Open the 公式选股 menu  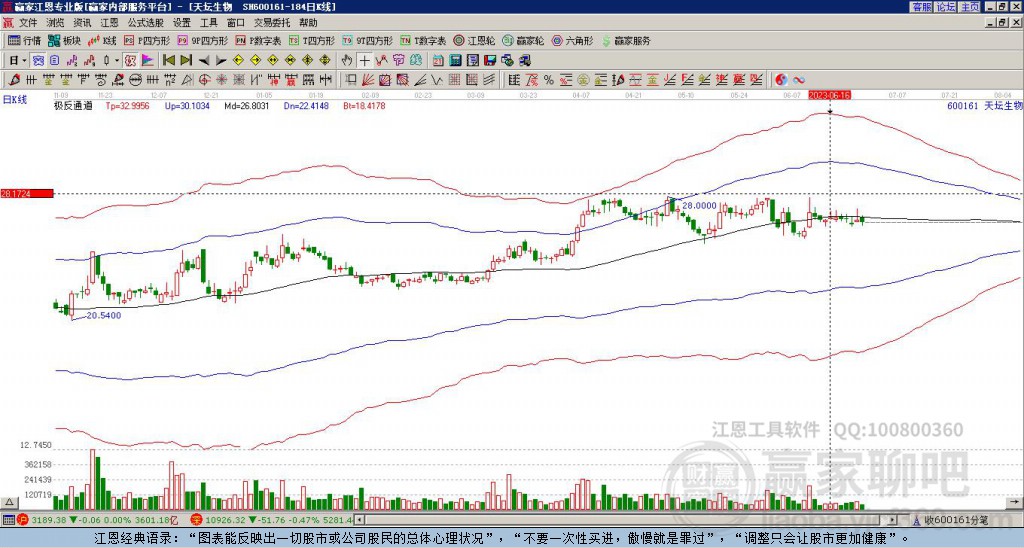[x=146, y=23]
